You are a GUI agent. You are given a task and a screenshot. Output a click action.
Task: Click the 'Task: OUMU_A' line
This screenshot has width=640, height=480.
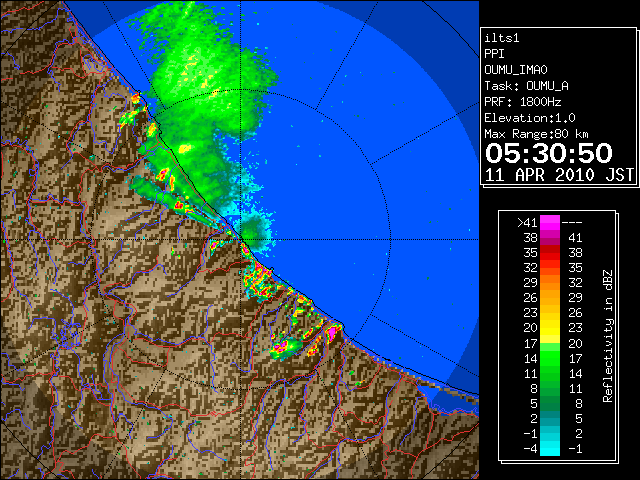pyautogui.click(x=527, y=86)
